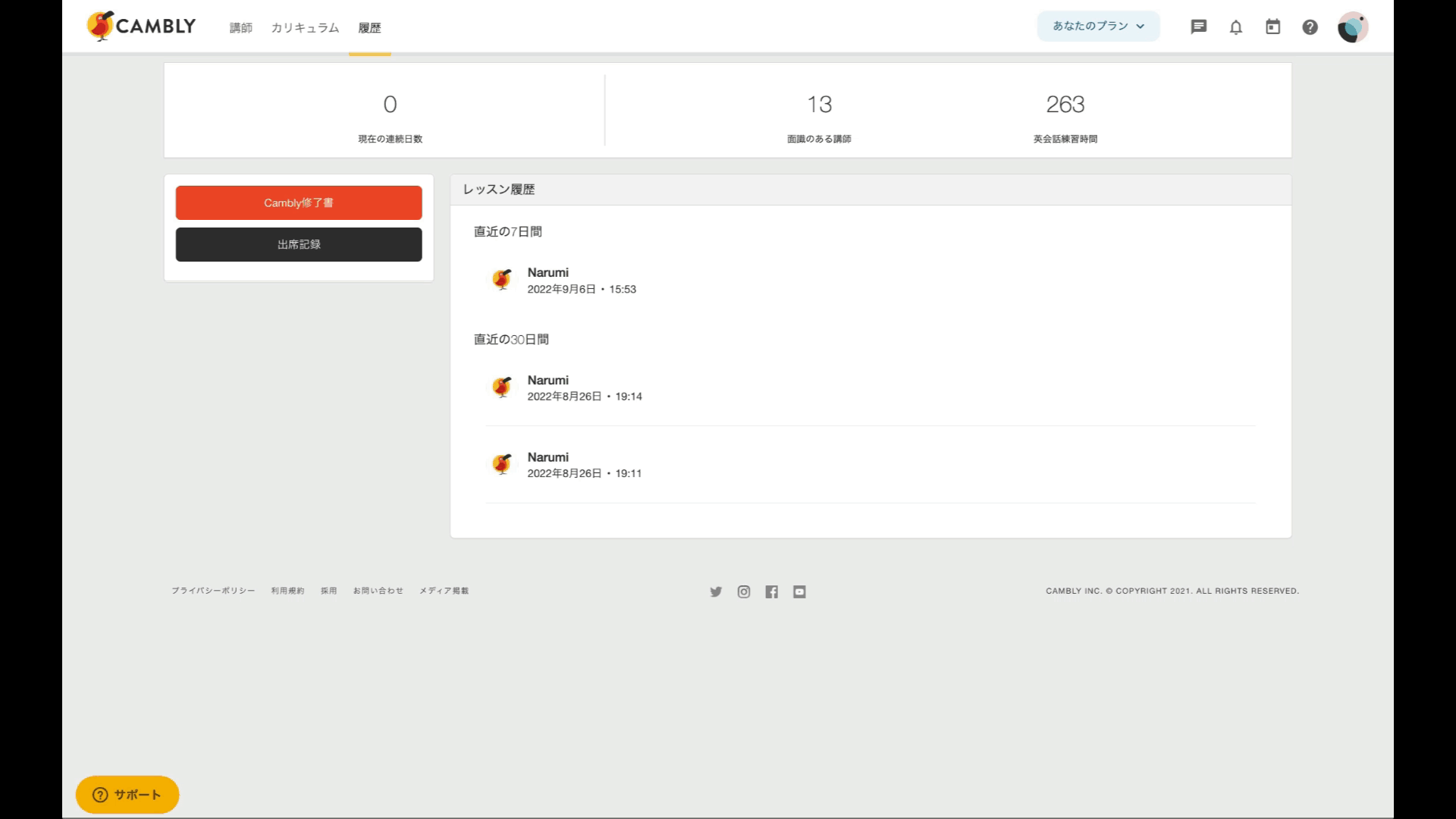Open Cambly Facebook page
This screenshot has width=1456, height=819.
(x=771, y=591)
